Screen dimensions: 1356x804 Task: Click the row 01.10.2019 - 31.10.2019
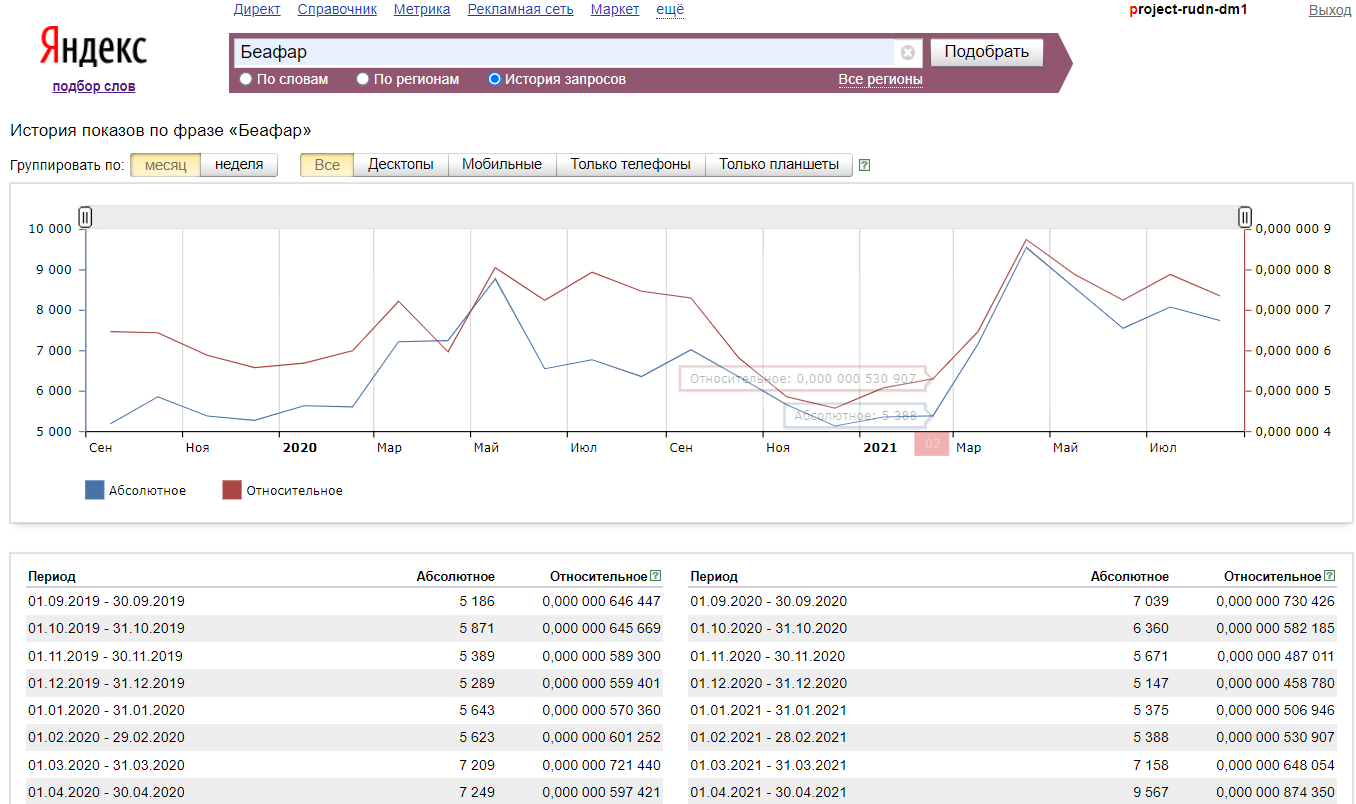click(x=344, y=628)
